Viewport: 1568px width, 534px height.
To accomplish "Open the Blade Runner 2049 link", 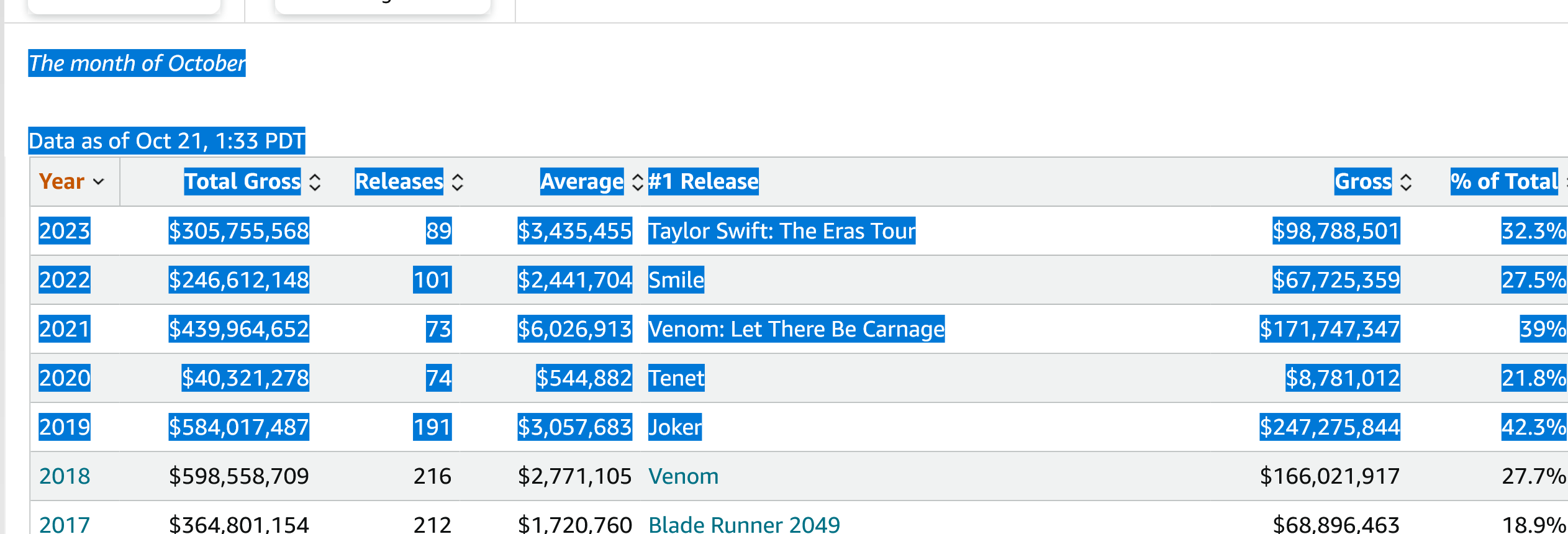I will [744, 525].
